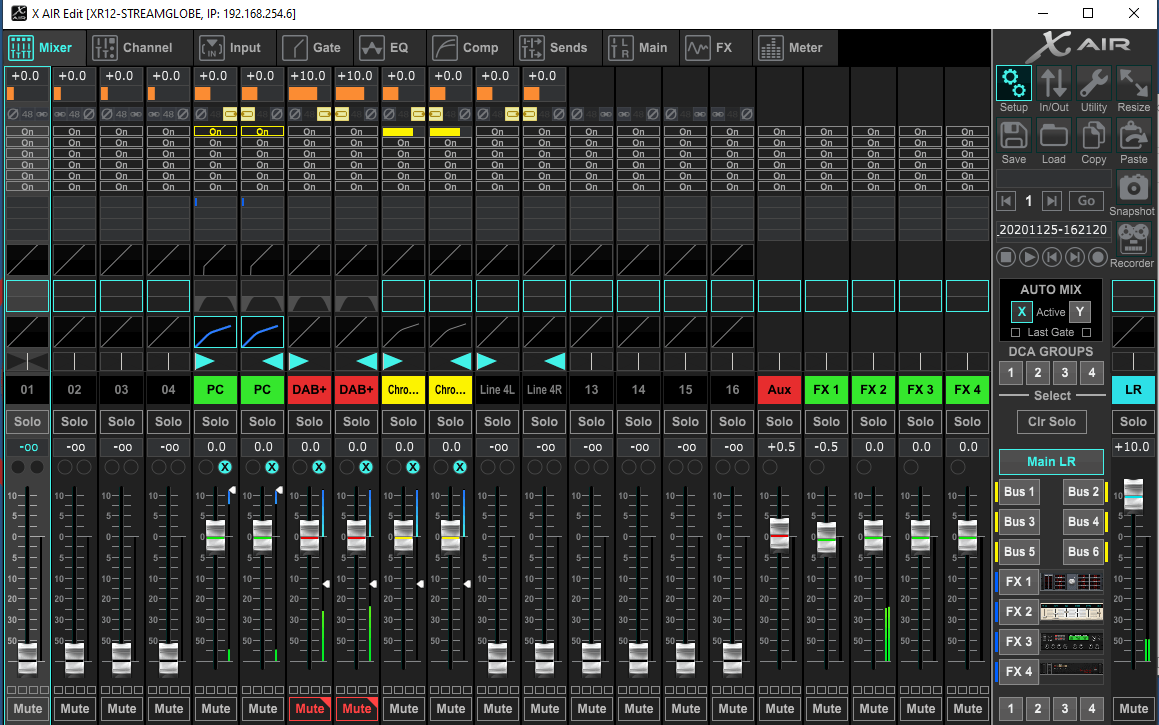Take a snapshot with the camera icon
1159x725 pixels.
point(1132,188)
